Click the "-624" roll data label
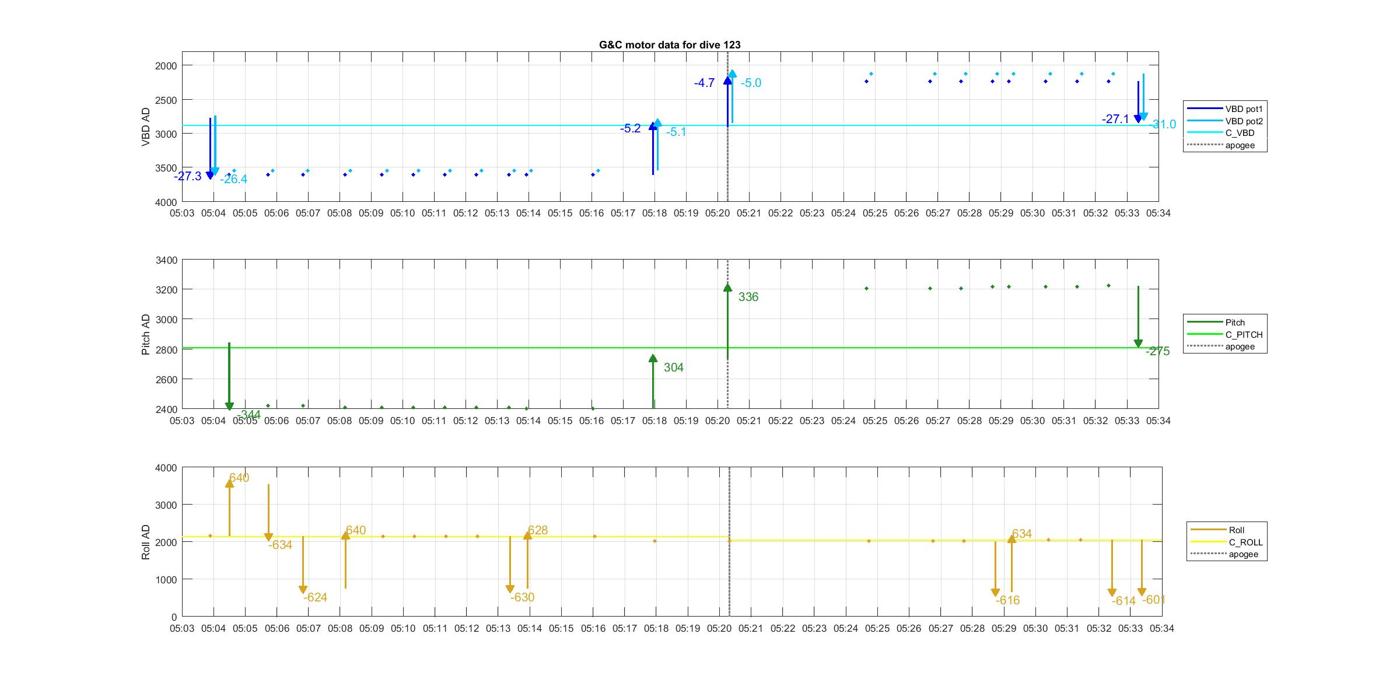This screenshot has width=1400, height=693. point(315,597)
